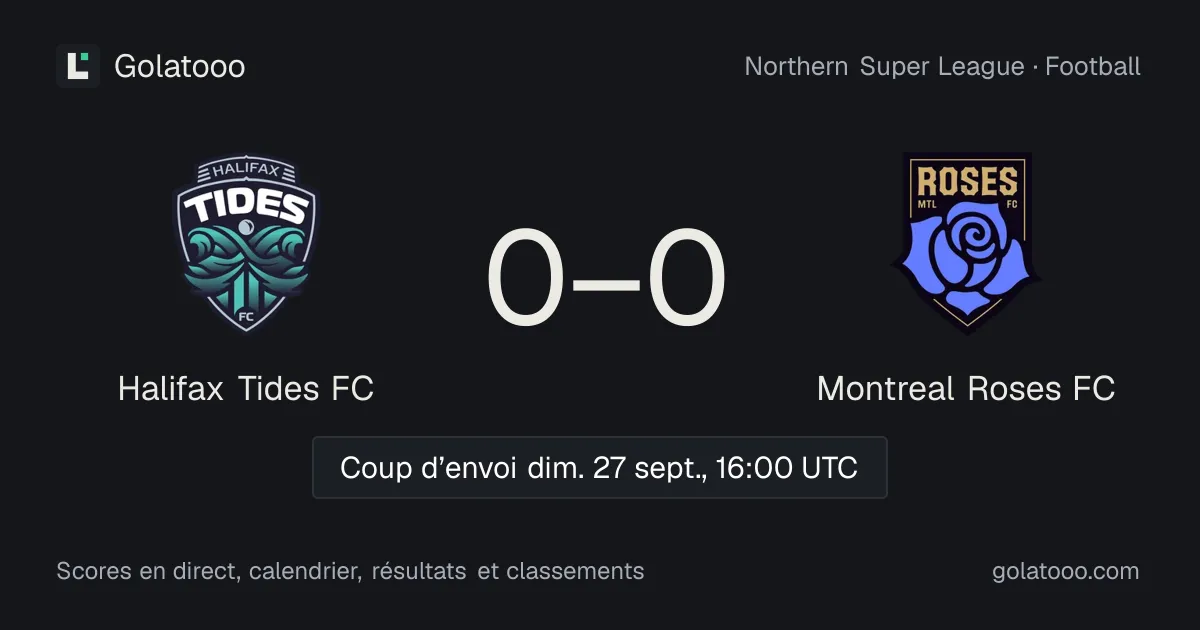The image size is (1200, 630).
Task: Click the home team score zero
Action: 526,280
